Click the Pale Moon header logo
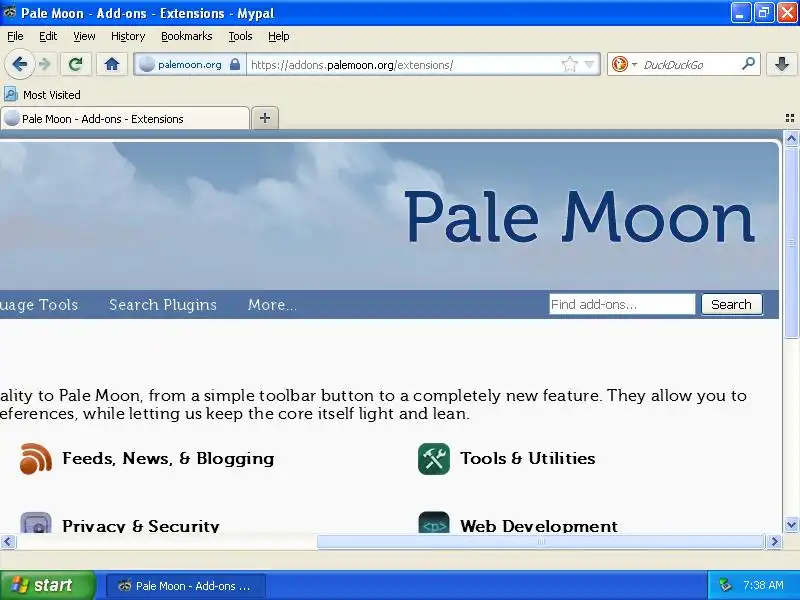This screenshot has width=800, height=600. 580,216
